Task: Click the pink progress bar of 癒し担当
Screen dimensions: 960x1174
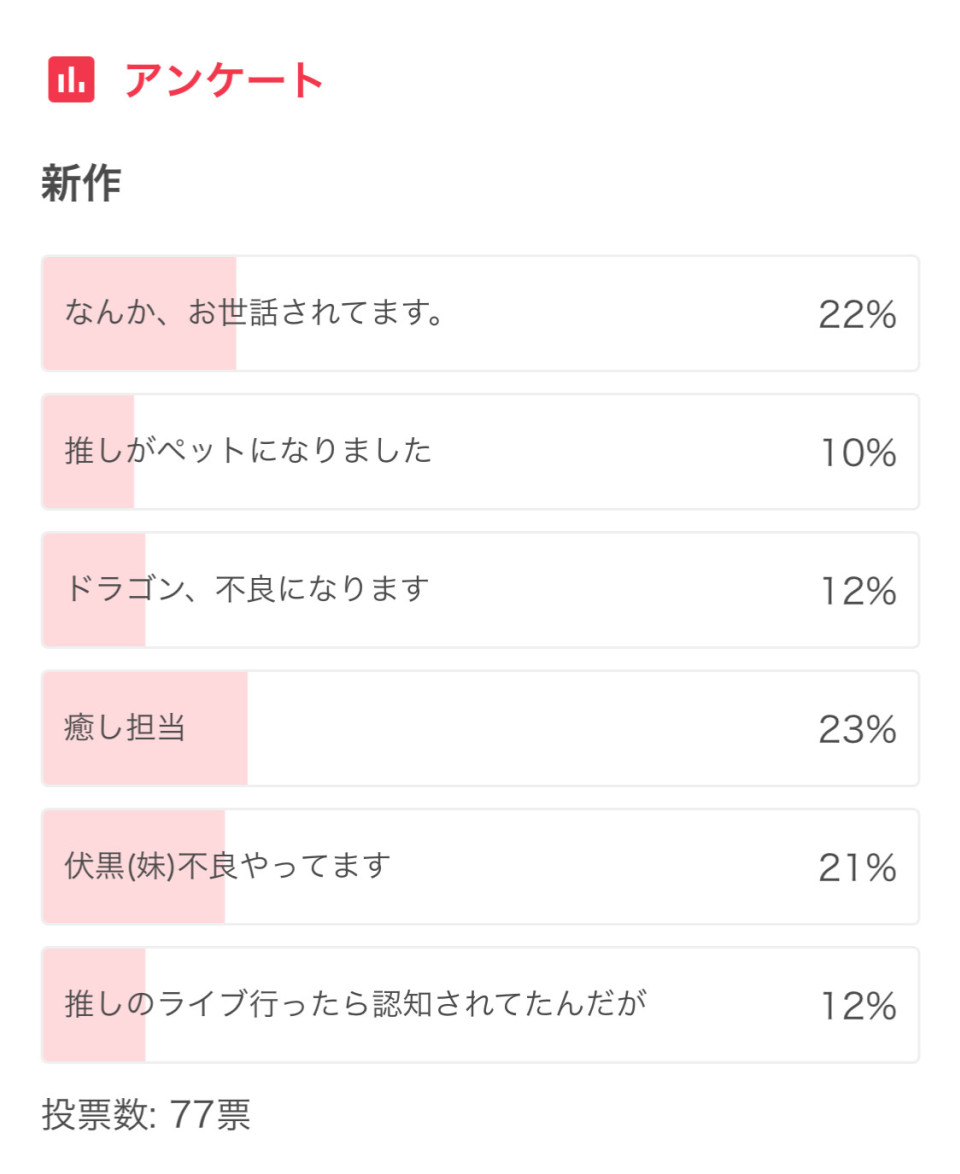Action: pyautogui.click(x=145, y=729)
